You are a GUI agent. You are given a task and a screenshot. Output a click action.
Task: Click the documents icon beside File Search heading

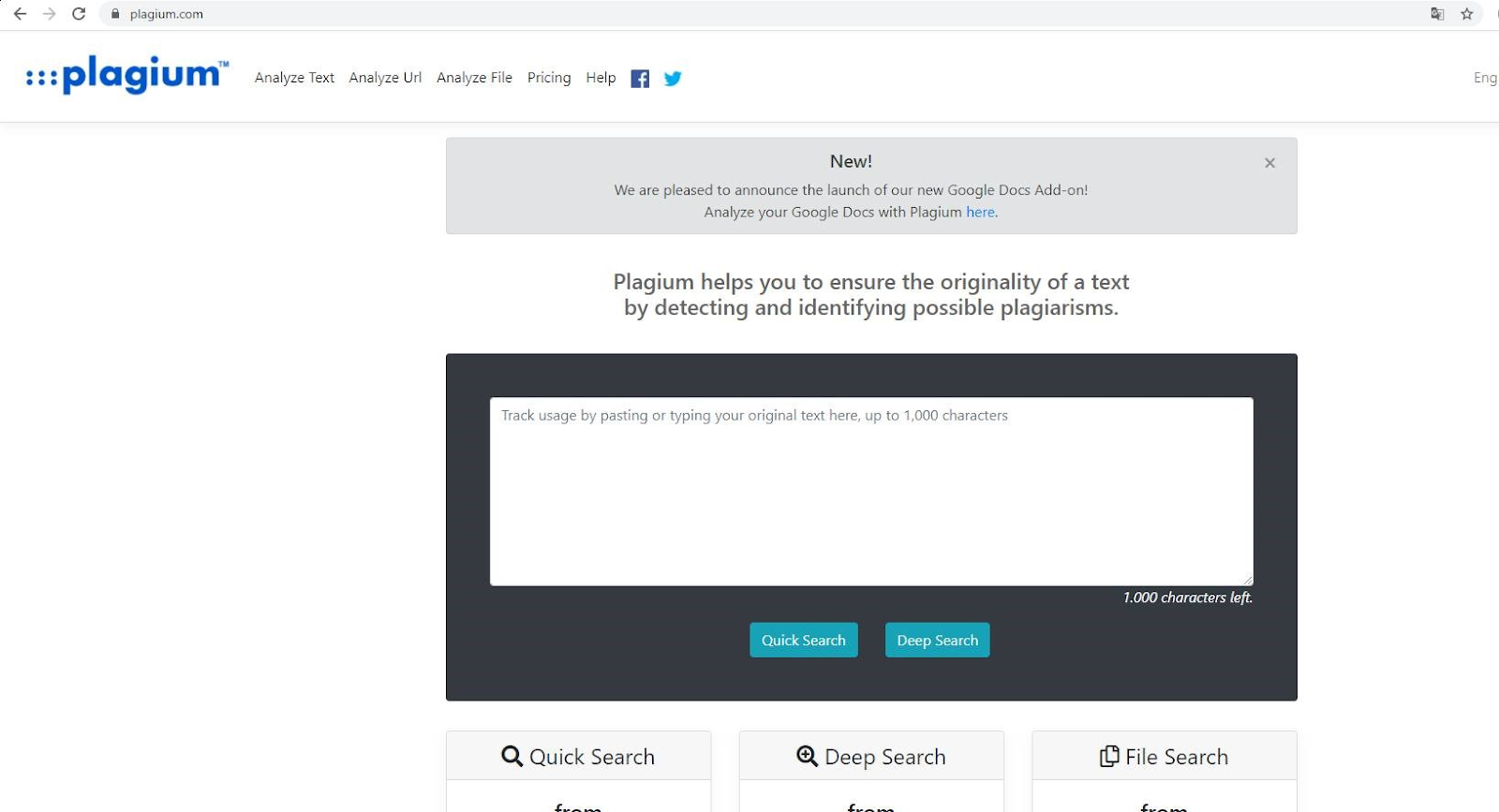tap(1109, 756)
